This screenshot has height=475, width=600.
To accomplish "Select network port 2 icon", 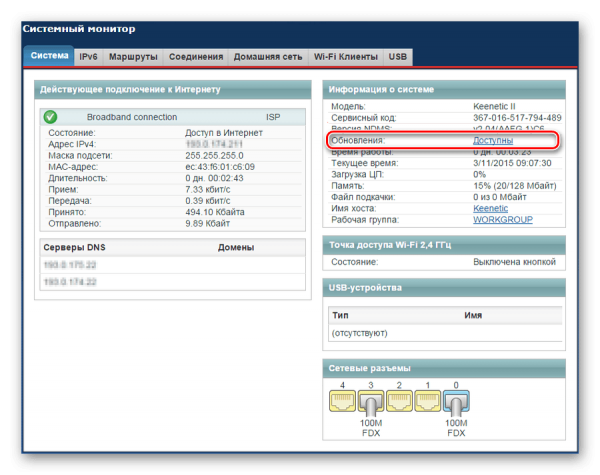I will pos(399,401).
